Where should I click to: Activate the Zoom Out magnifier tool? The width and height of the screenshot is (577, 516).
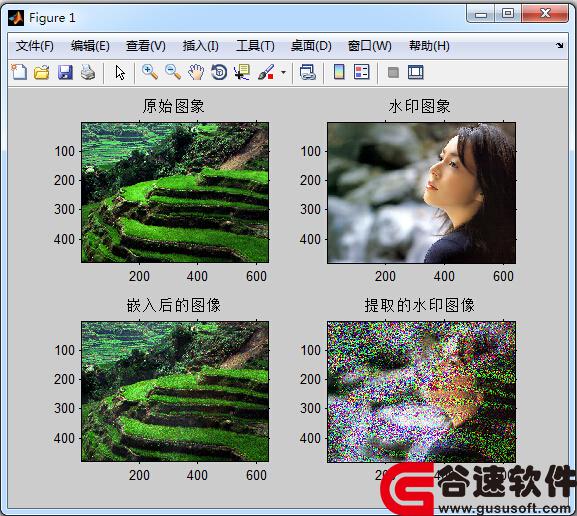click(173, 72)
